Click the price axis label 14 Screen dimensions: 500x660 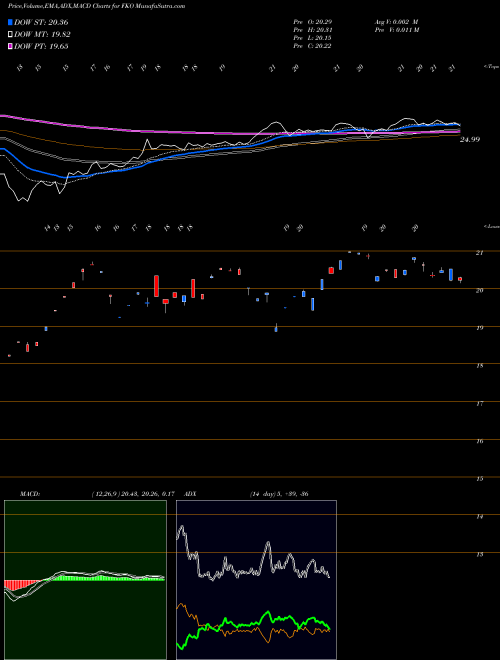click(479, 516)
